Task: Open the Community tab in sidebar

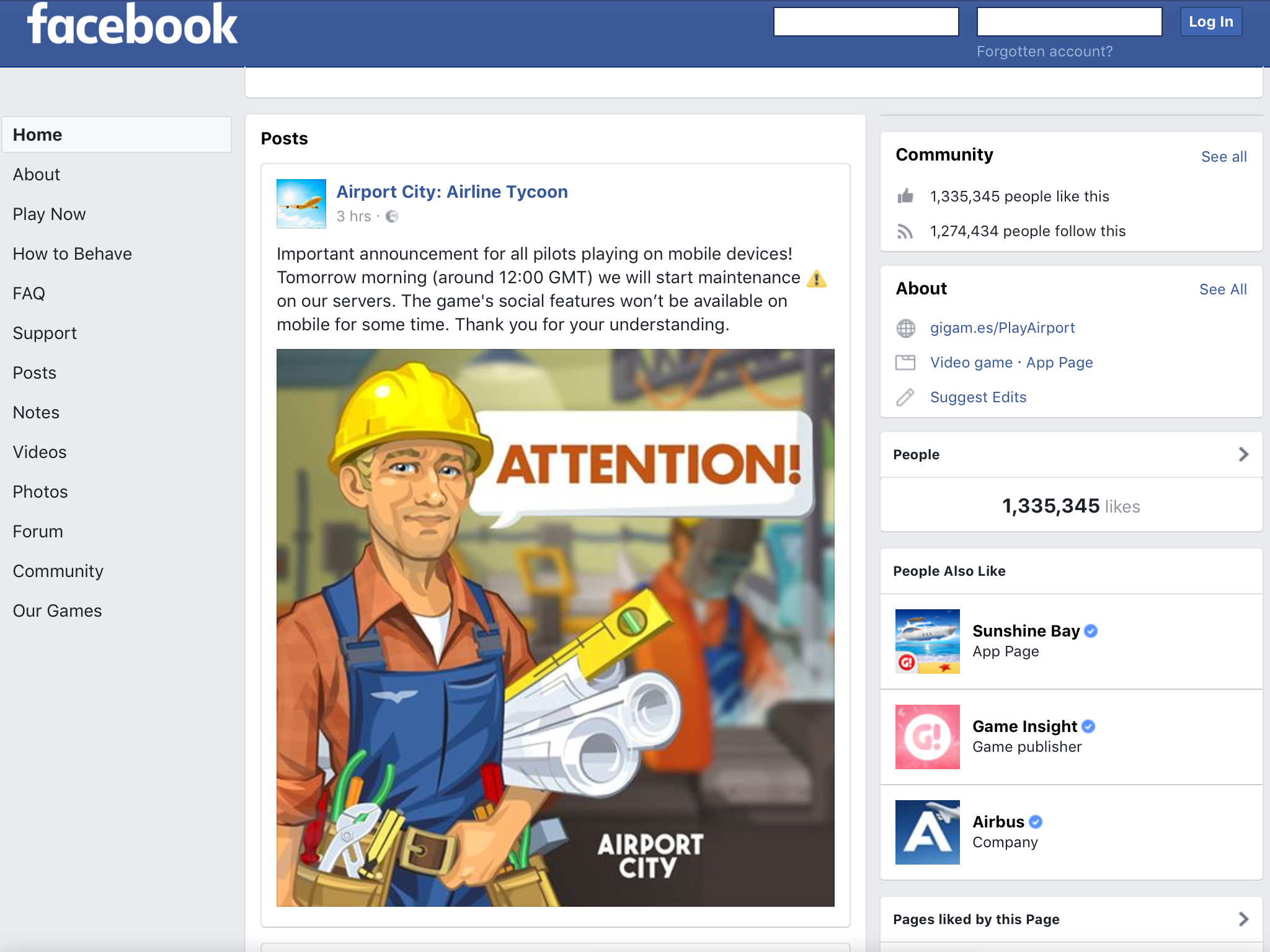Action: tap(58, 571)
